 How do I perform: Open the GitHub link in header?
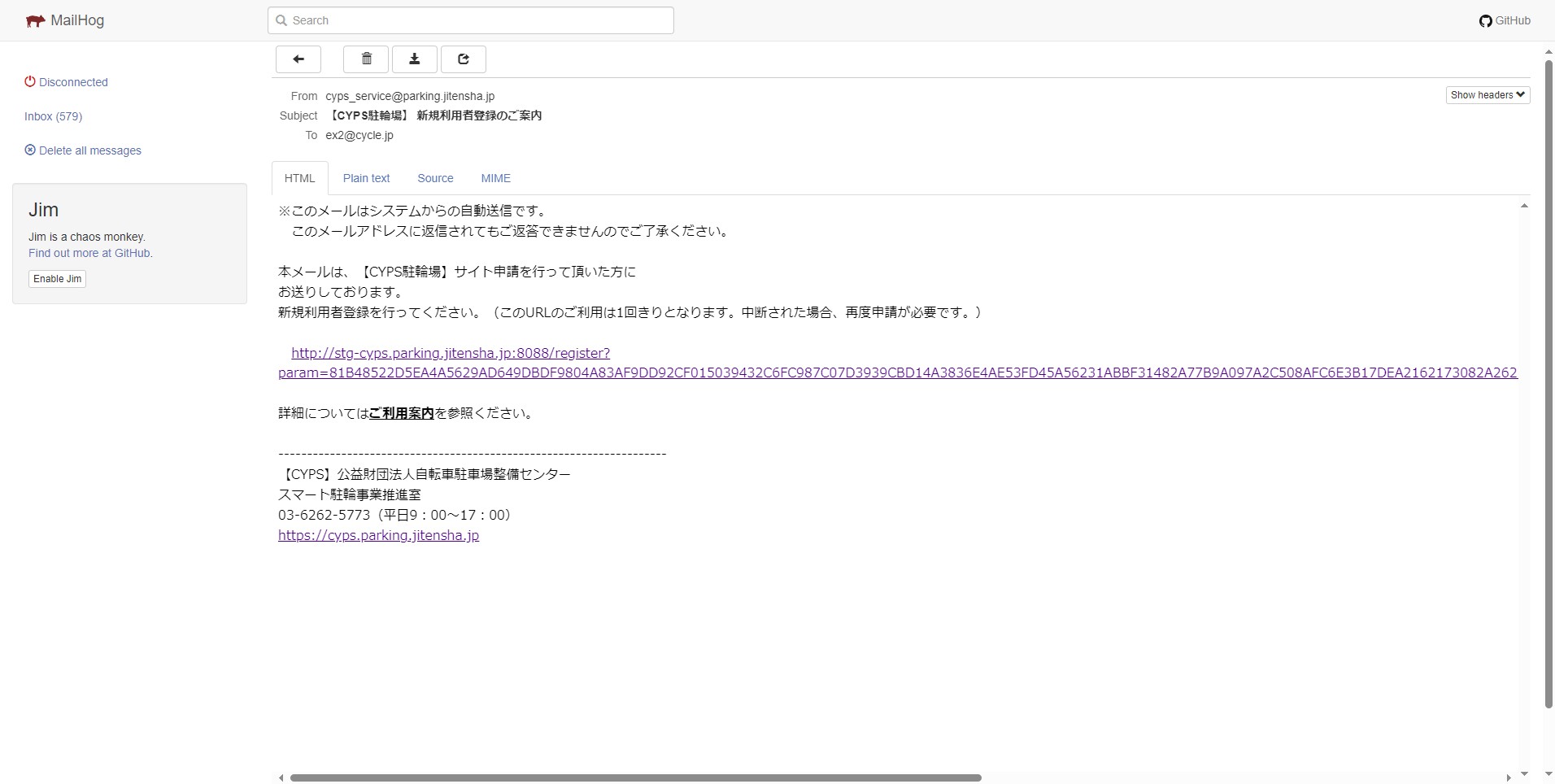1505,20
